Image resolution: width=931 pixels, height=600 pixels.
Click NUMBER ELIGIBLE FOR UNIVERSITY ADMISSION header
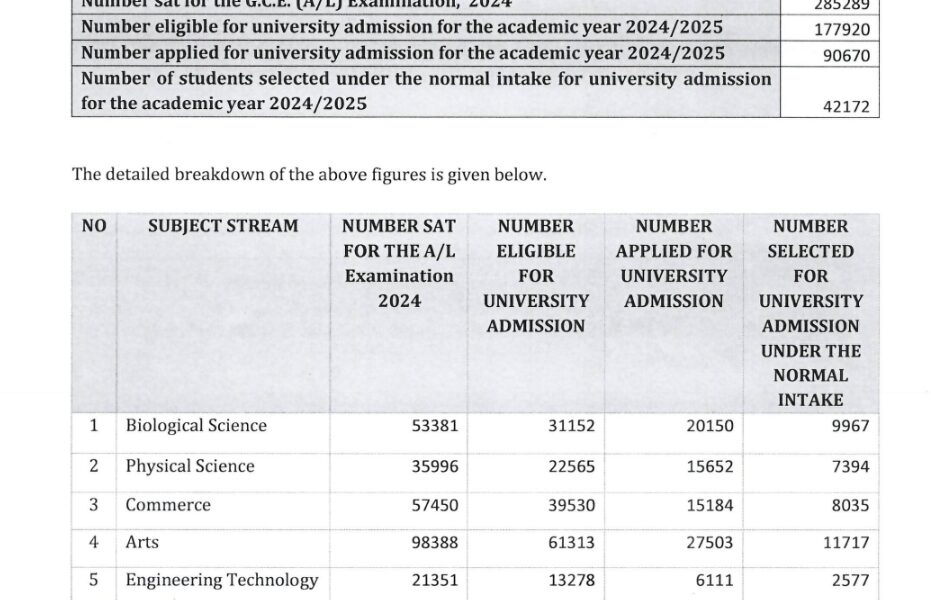click(x=535, y=275)
